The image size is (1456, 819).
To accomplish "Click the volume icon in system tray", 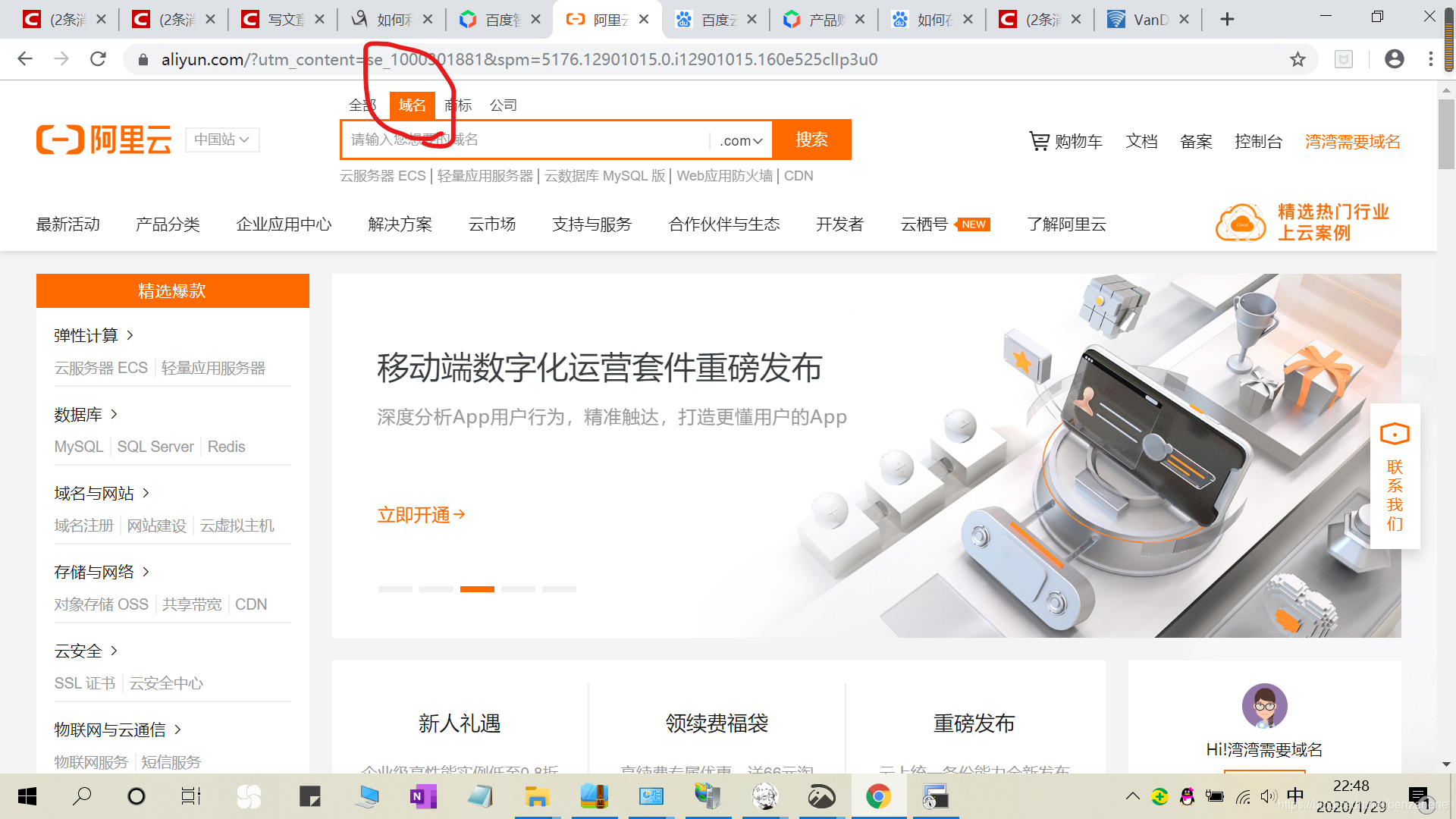I will tap(1269, 796).
